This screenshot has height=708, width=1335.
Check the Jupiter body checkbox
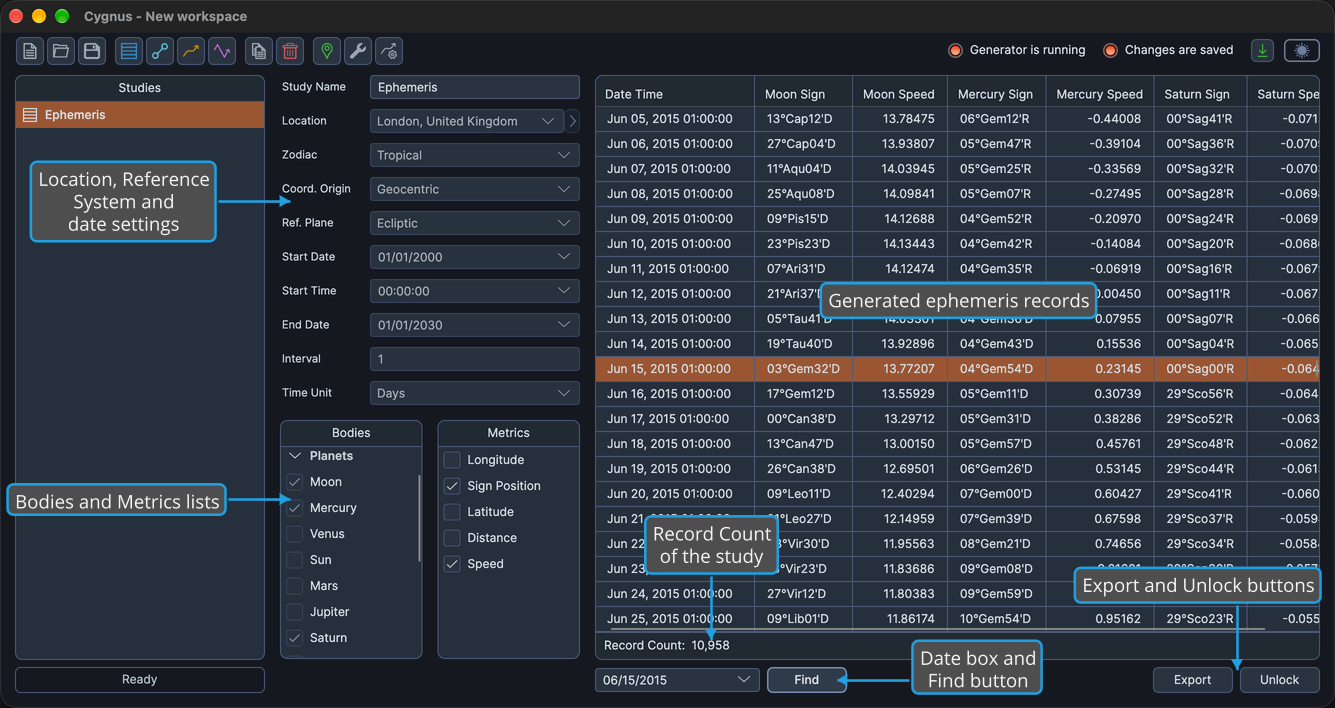(295, 612)
